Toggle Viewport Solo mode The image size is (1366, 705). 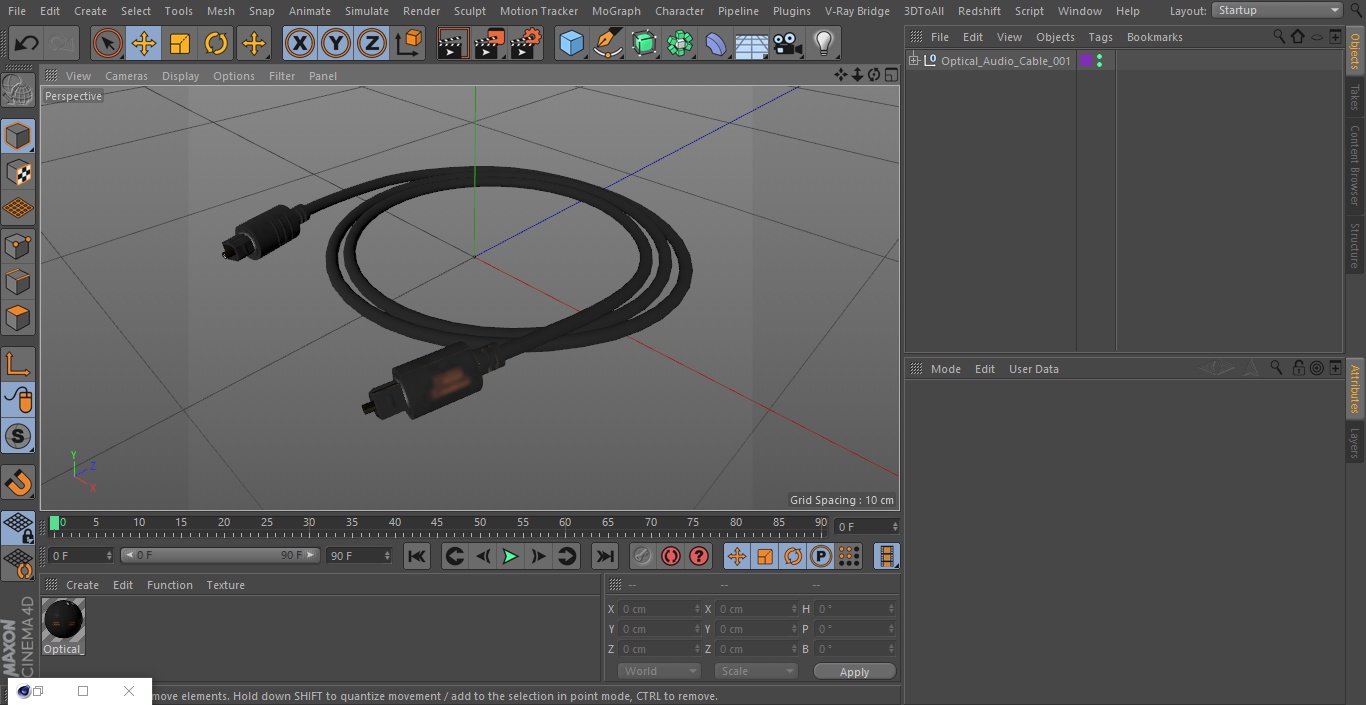18,436
